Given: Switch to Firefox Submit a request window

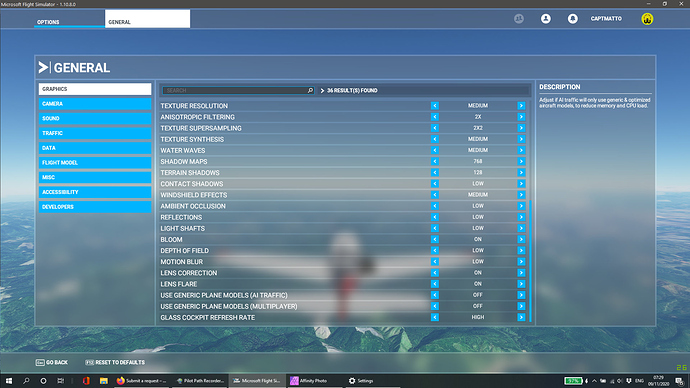Looking at the screenshot, I should pyautogui.click(x=142, y=381).
